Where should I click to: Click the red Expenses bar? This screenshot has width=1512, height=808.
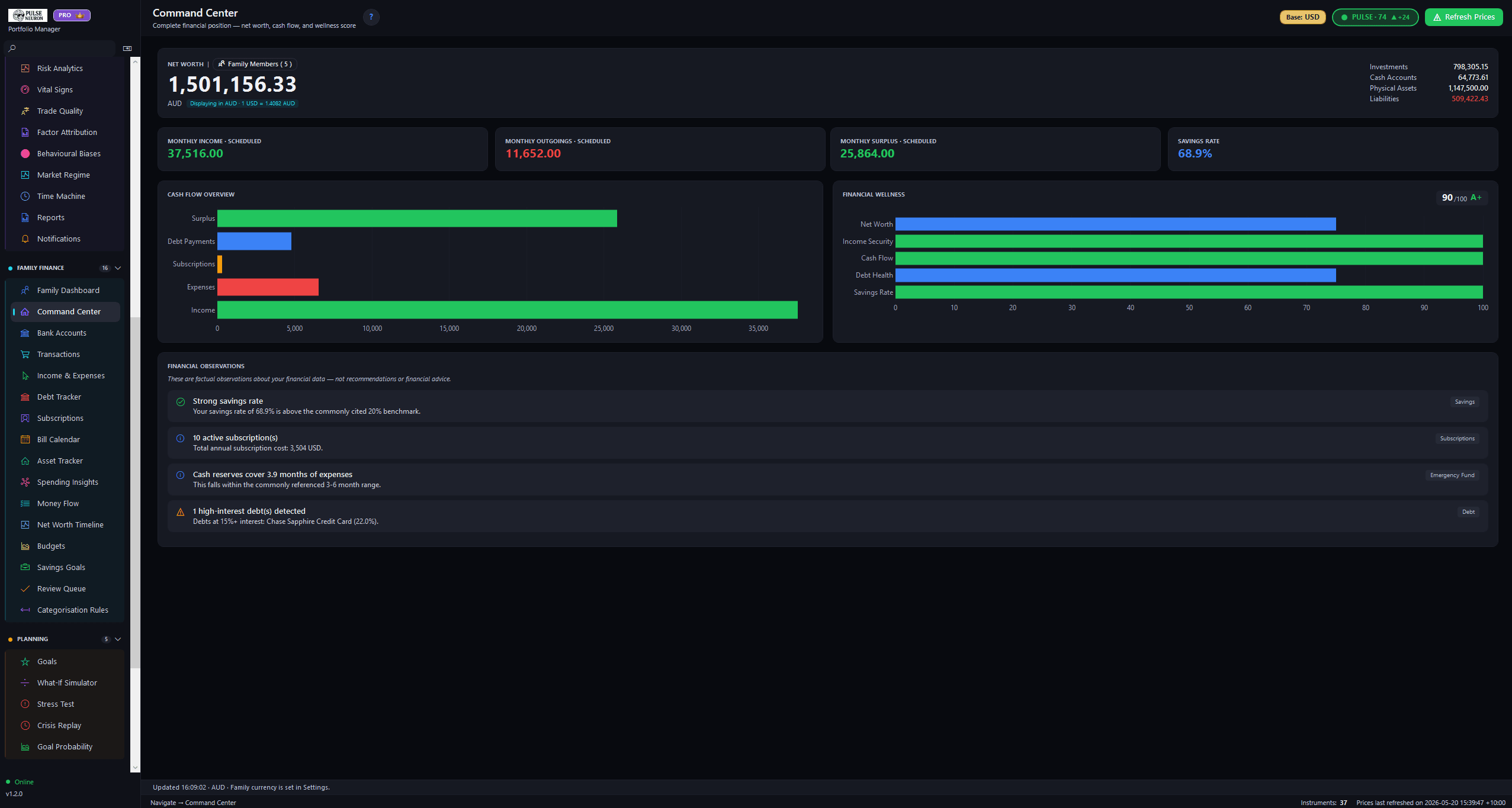(x=268, y=287)
